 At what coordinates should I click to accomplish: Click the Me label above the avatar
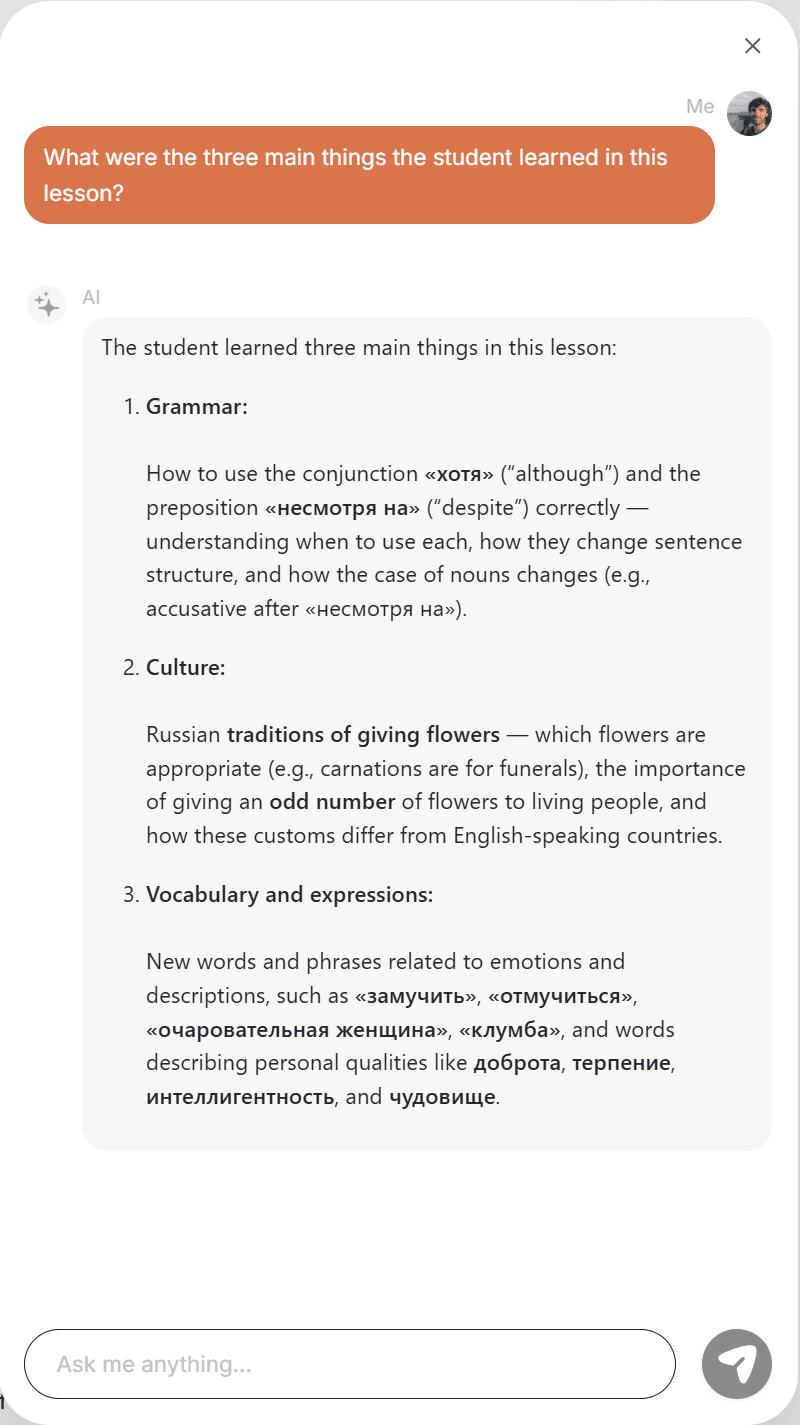click(x=701, y=106)
